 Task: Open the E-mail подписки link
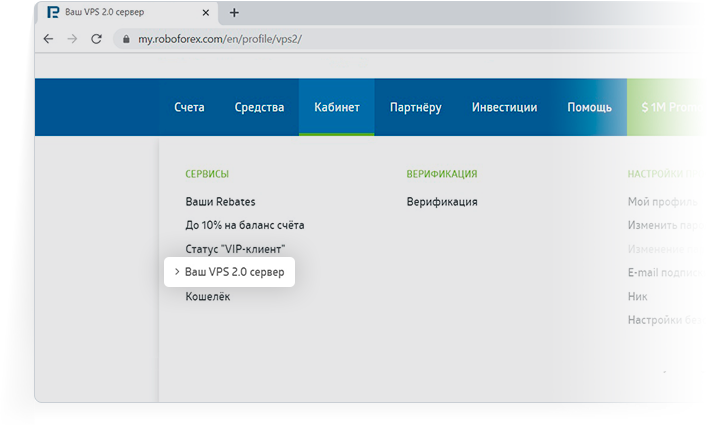(x=664, y=272)
